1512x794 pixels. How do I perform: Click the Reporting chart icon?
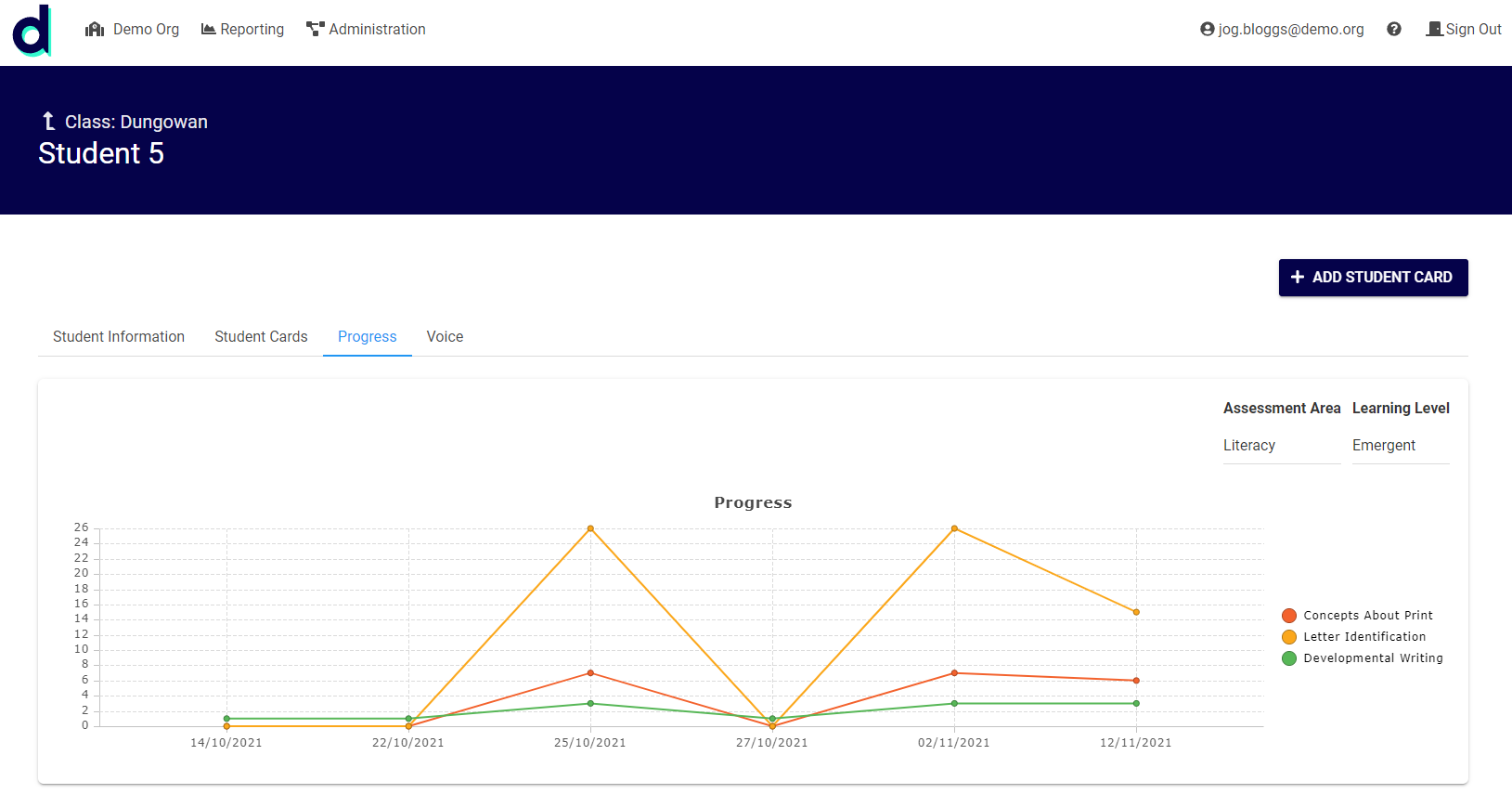point(209,30)
